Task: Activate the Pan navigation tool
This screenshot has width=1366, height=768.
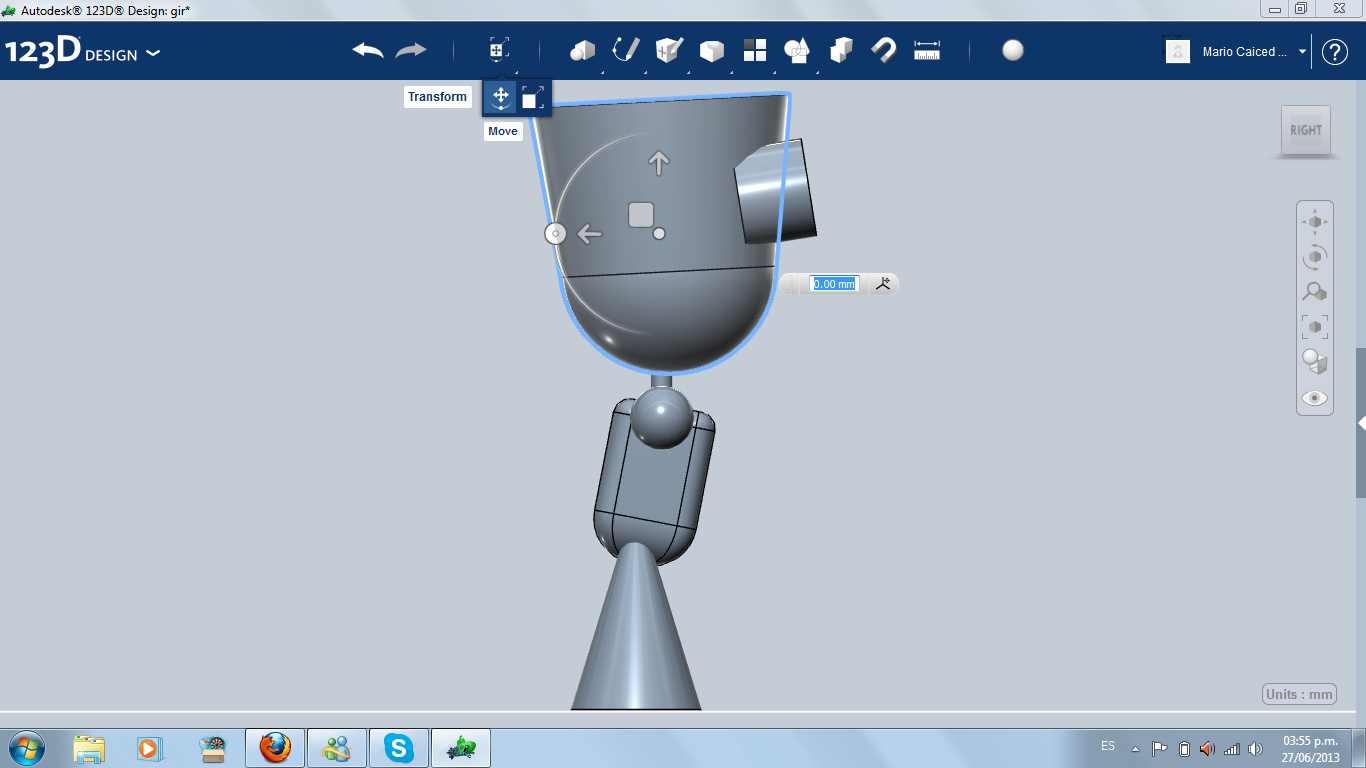Action: [1315, 221]
